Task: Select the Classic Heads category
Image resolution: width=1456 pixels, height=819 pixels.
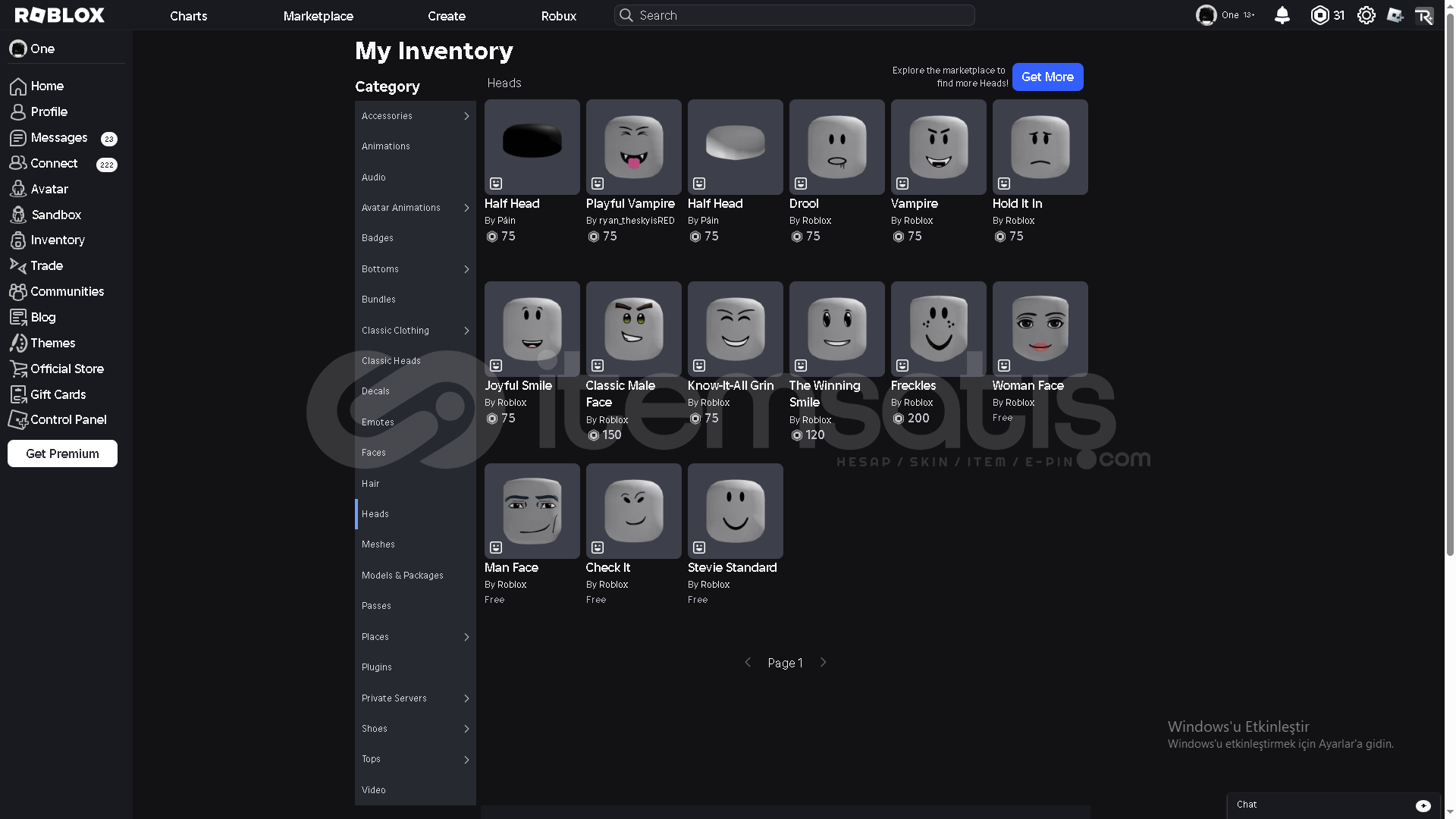Action: (x=416, y=361)
